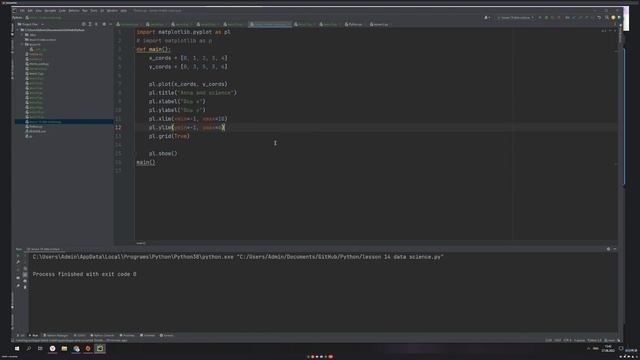The image size is (640, 360).
Task: Open the Services tool tab
Action: [x=167, y=336]
